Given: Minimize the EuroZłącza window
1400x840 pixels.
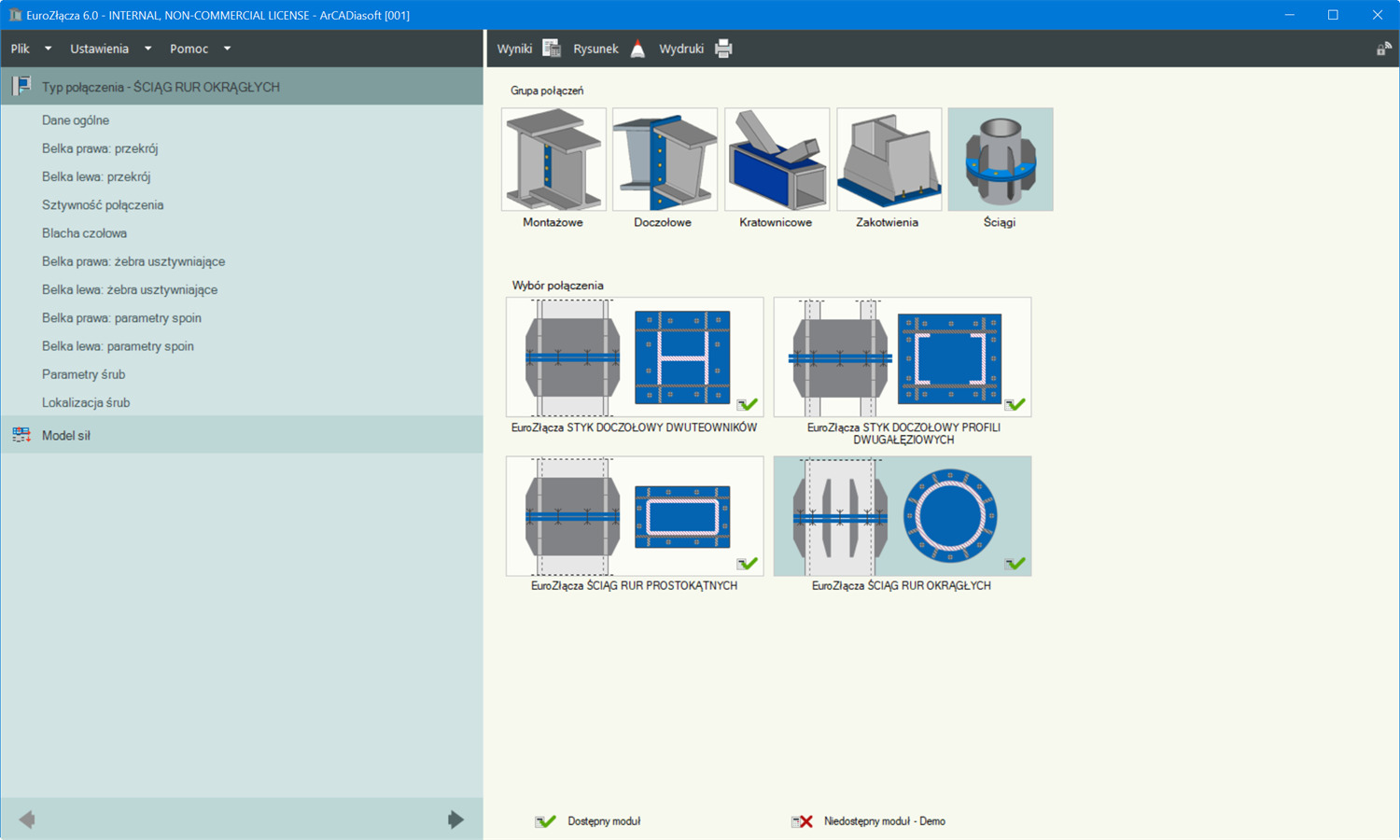Looking at the screenshot, I should pos(1289,15).
